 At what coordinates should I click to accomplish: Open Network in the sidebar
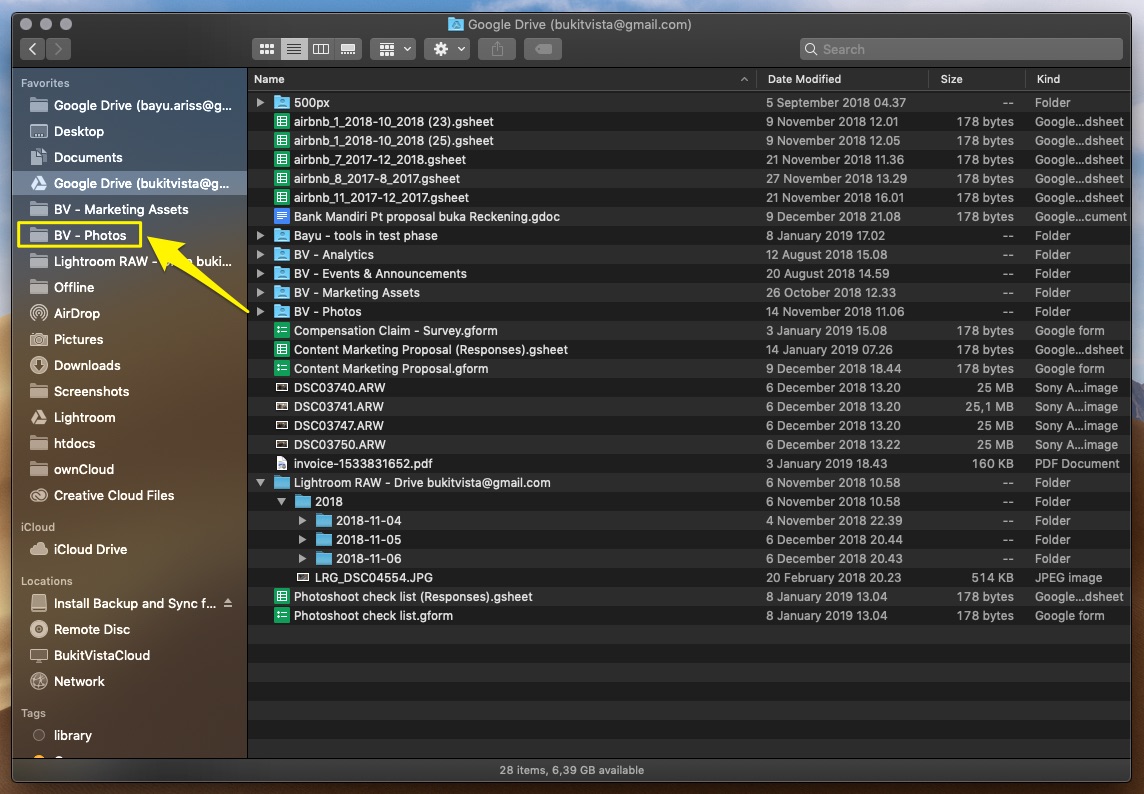(x=130, y=682)
